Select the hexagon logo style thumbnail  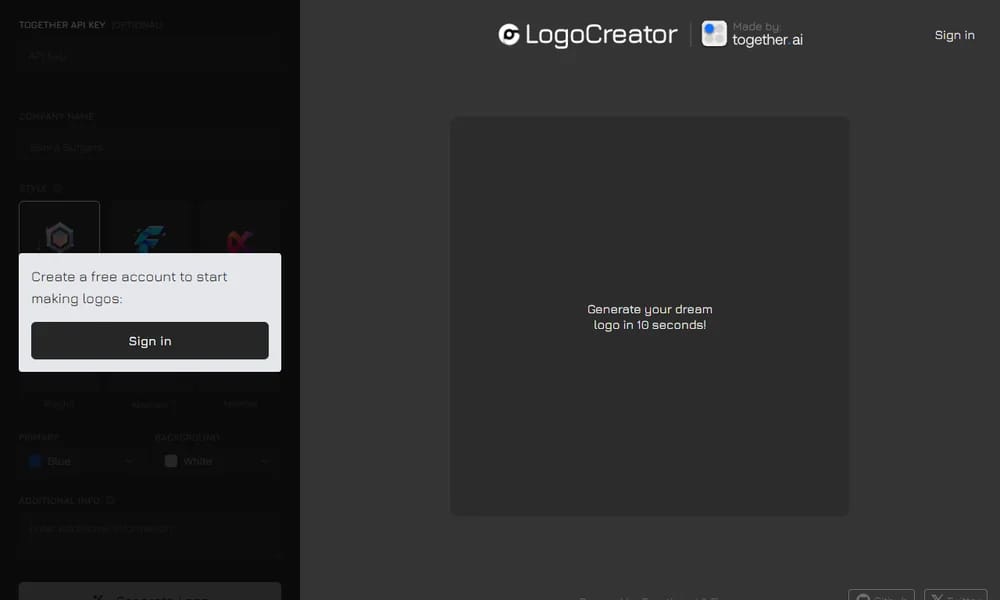coord(59,237)
